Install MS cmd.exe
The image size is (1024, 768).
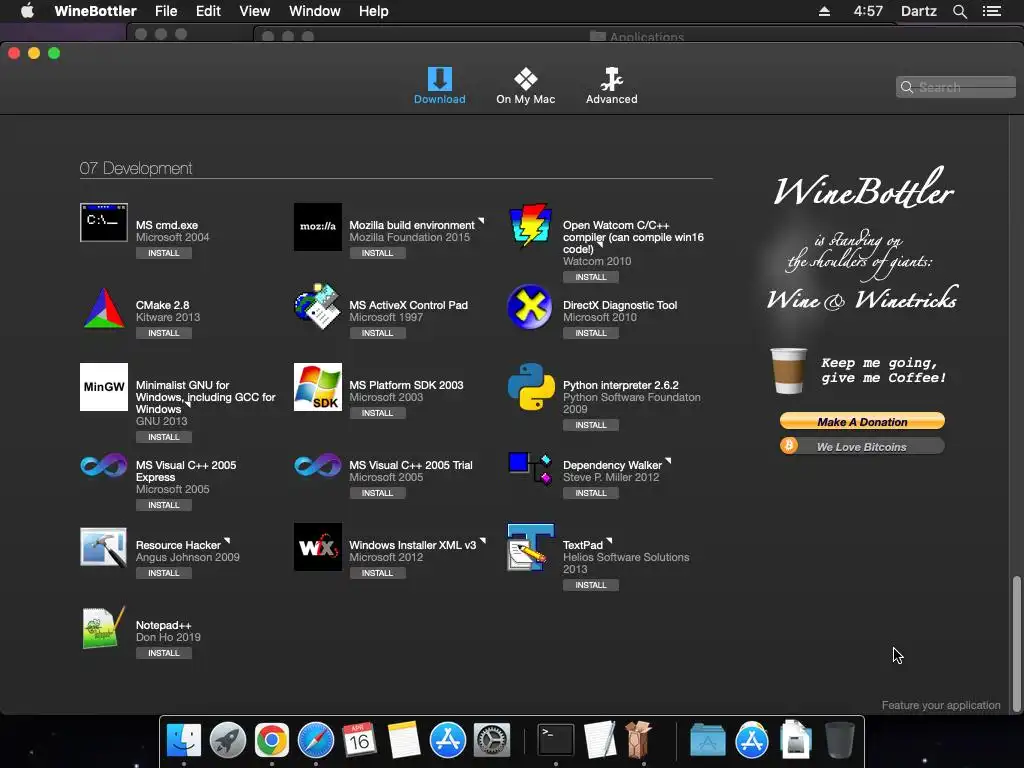[x=163, y=253]
